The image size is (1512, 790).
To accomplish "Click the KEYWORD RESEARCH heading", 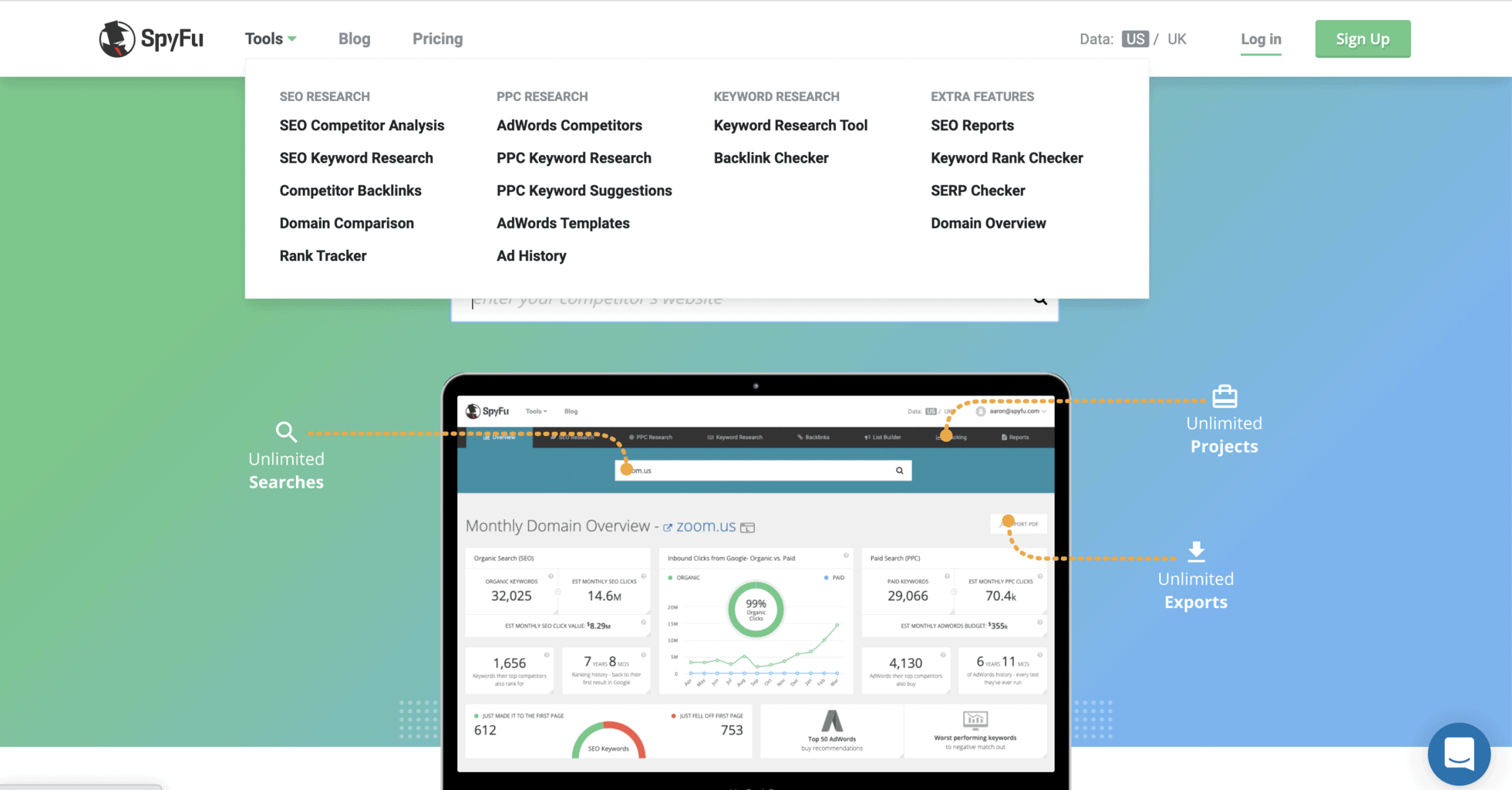I will tap(776, 96).
